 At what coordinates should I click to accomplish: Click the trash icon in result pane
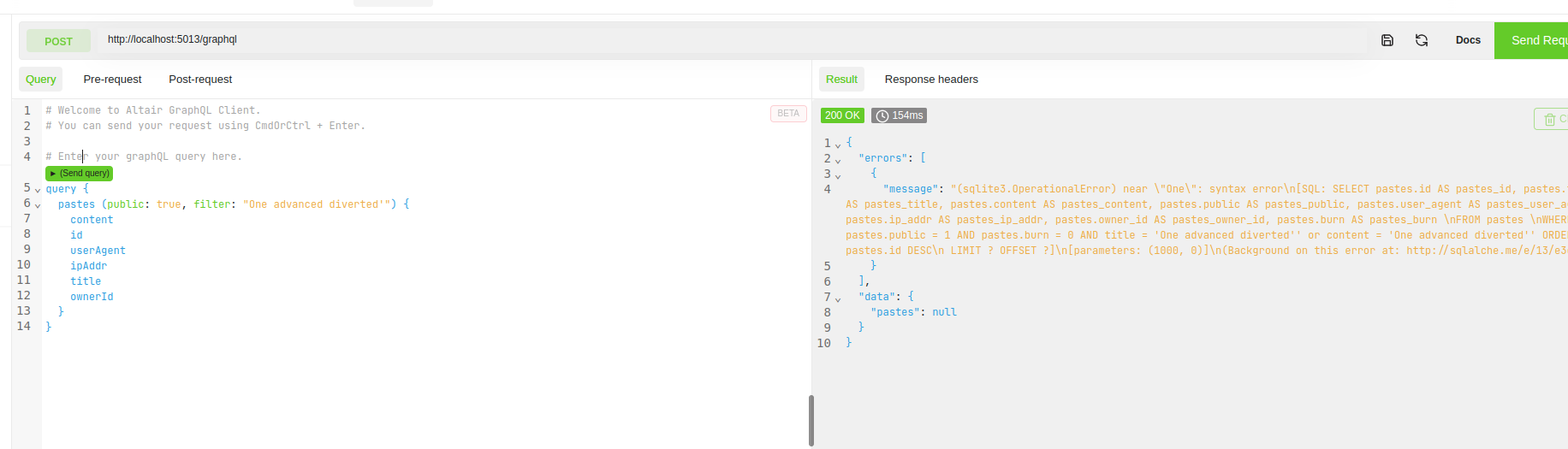pos(1549,120)
